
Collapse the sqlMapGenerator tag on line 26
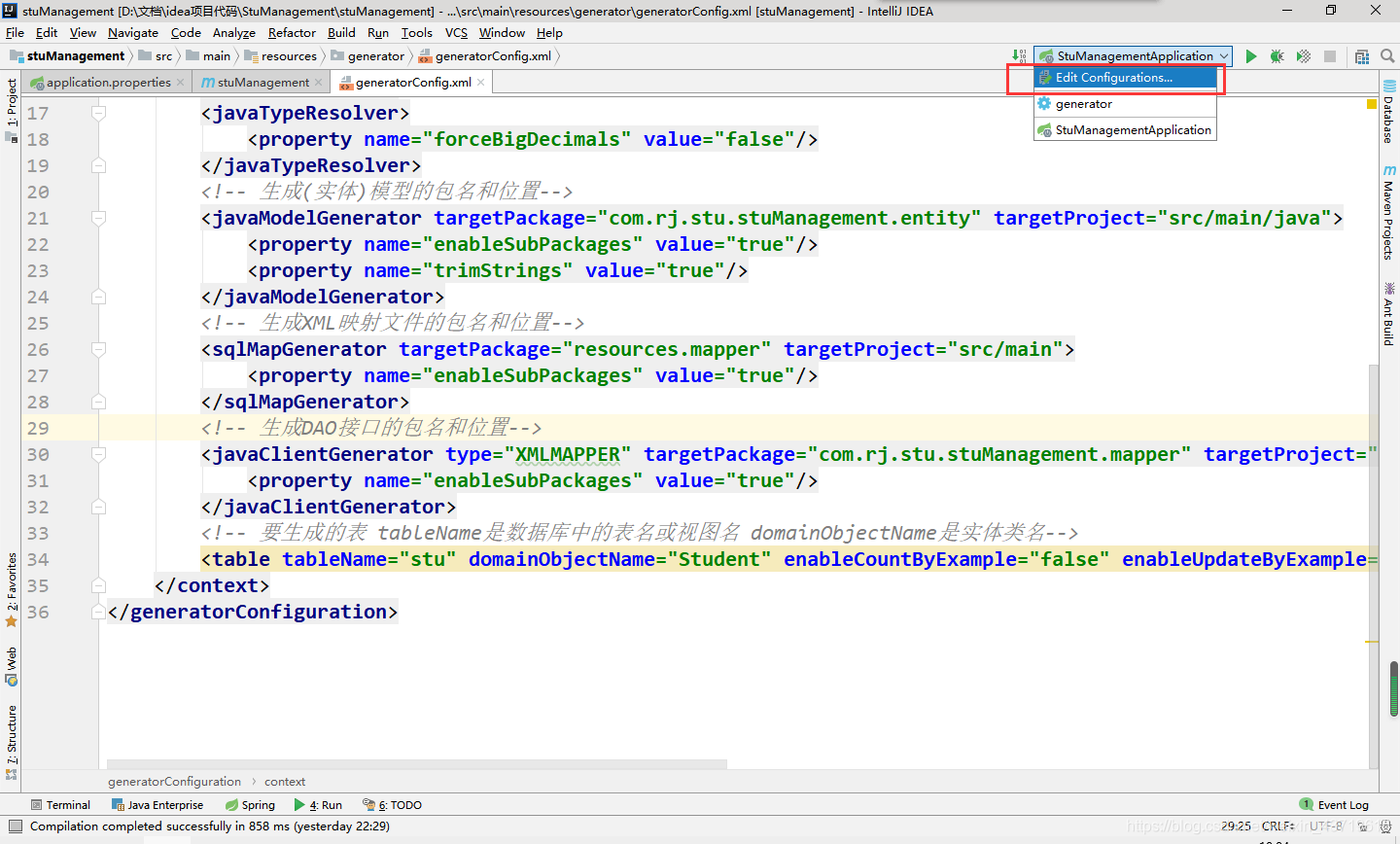point(98,349)
